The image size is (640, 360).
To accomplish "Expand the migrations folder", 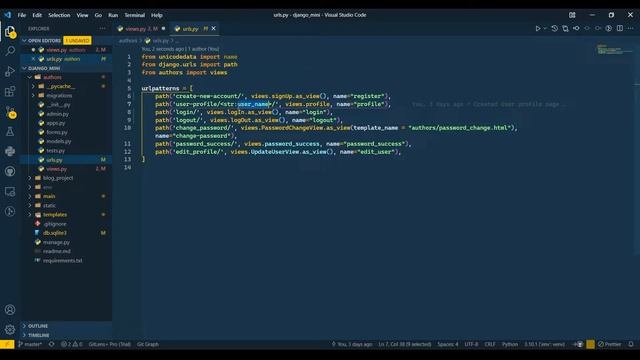I will point(66,96).
